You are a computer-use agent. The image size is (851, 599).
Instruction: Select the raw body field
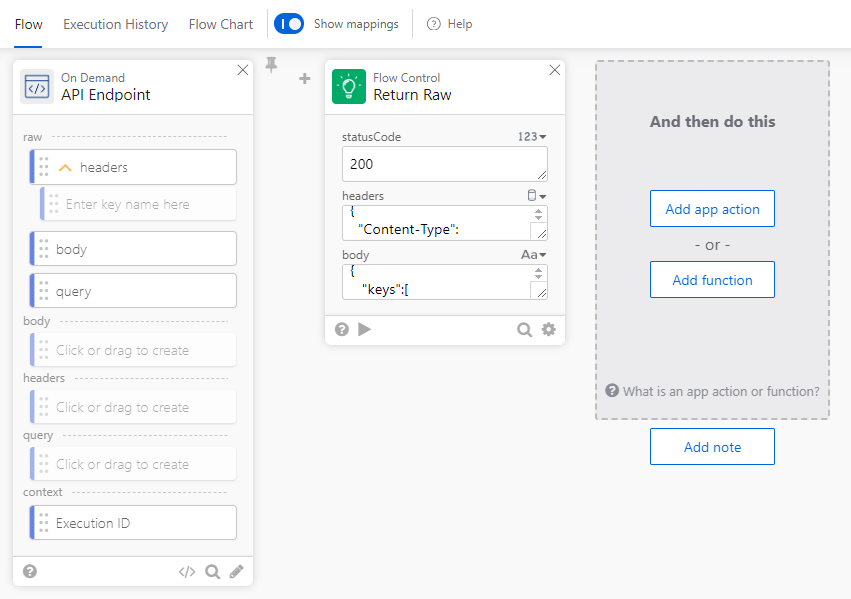coord(134,249)
